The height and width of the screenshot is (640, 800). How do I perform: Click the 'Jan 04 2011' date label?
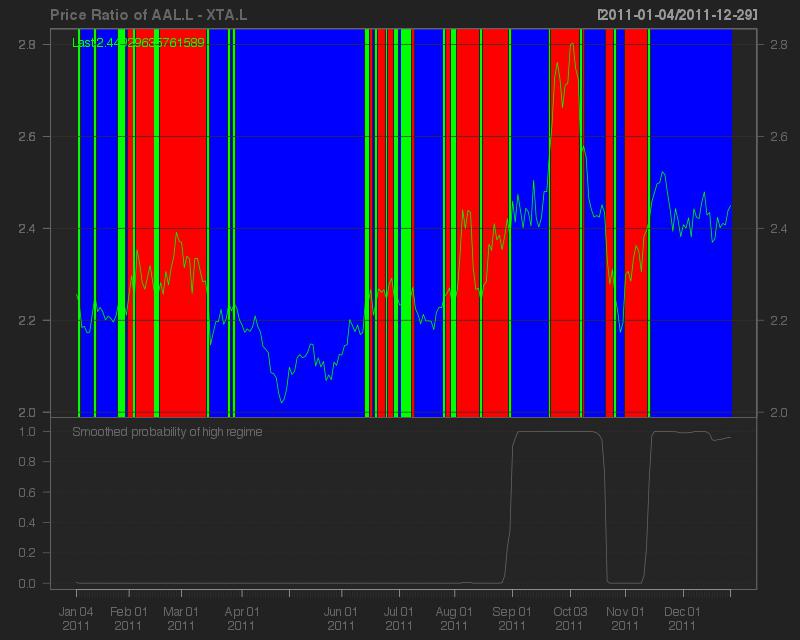pos(76,618)
